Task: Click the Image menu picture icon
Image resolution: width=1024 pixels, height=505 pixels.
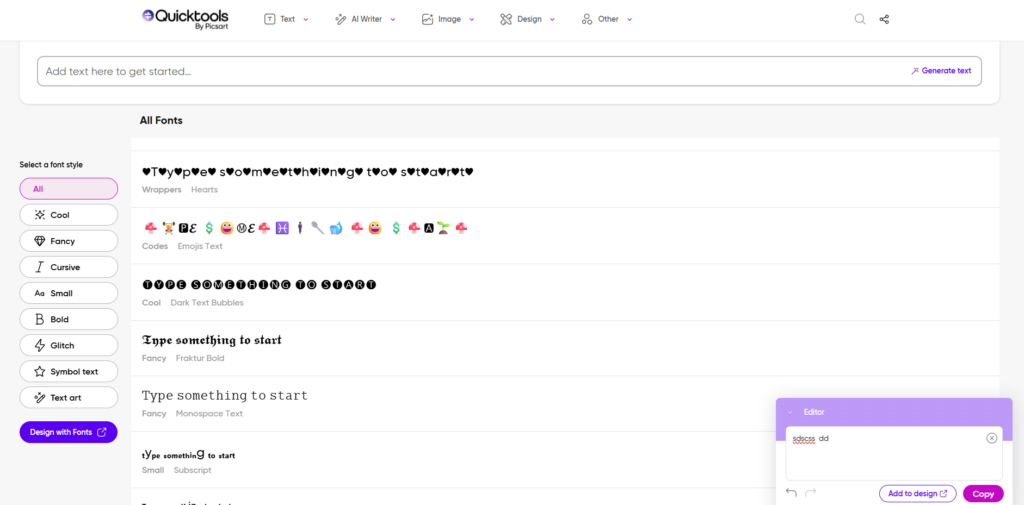Action: 427,19
